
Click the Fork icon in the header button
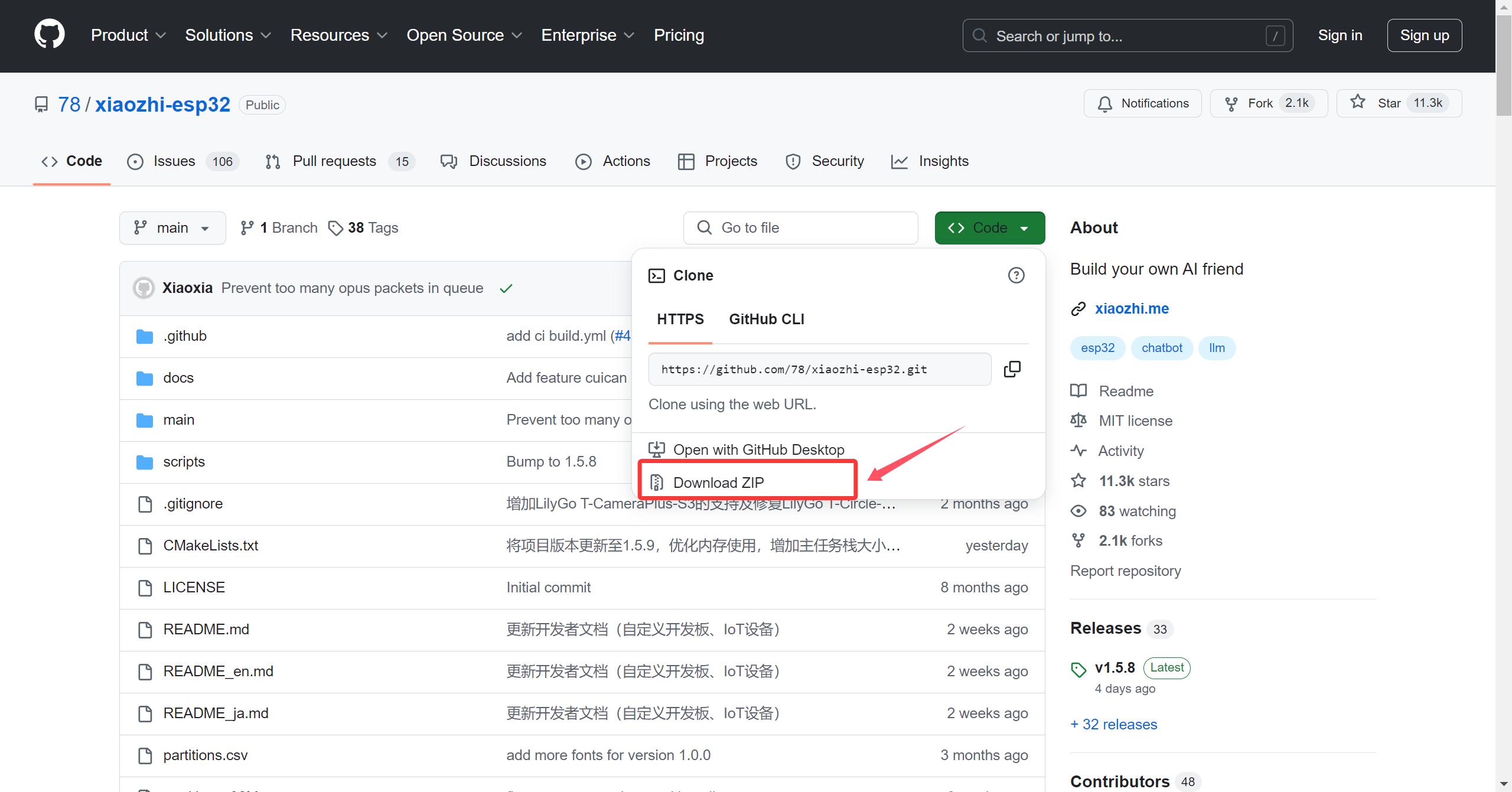1231,104
